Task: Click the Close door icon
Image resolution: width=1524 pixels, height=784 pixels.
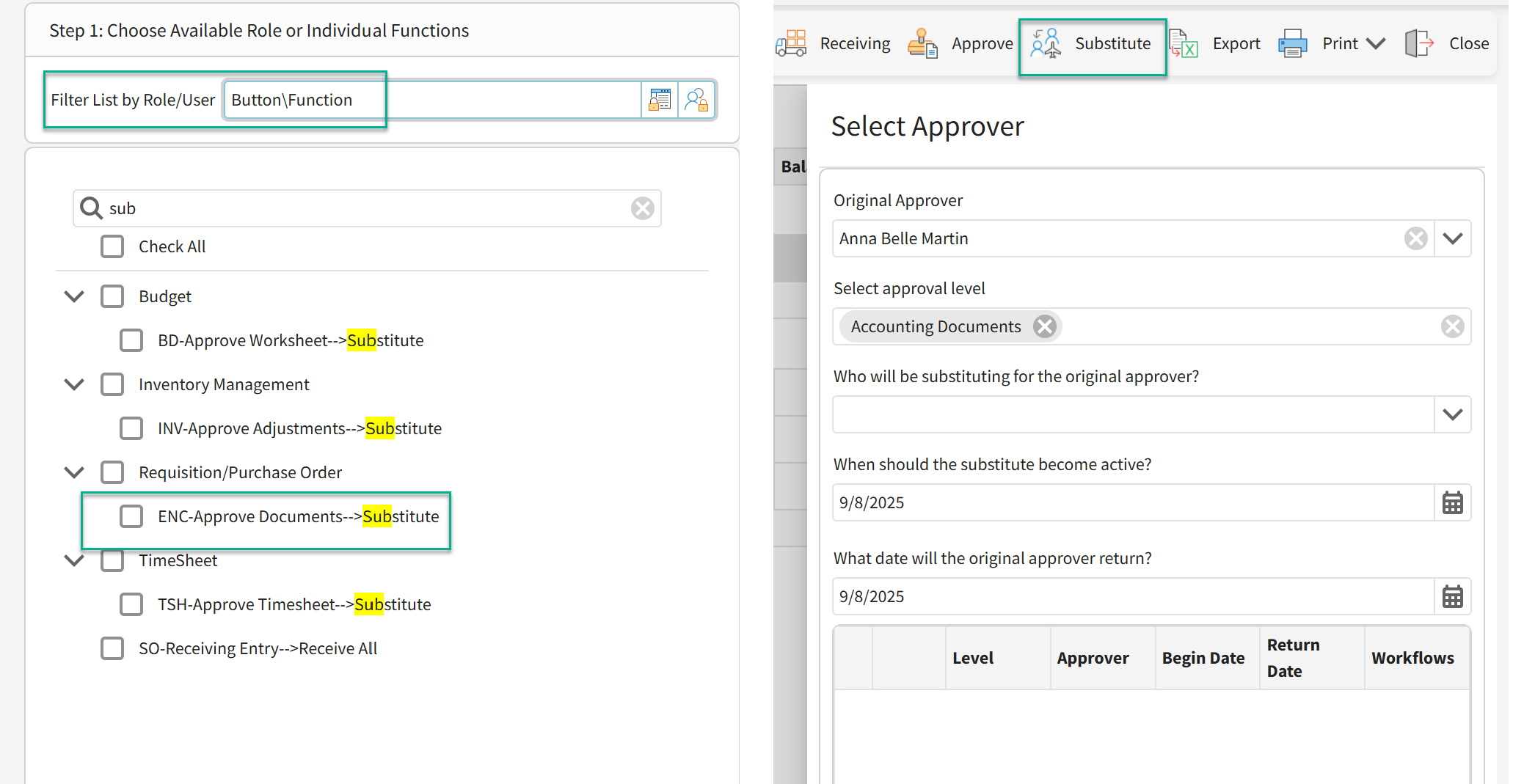Action: click(x=1418, y=44)
